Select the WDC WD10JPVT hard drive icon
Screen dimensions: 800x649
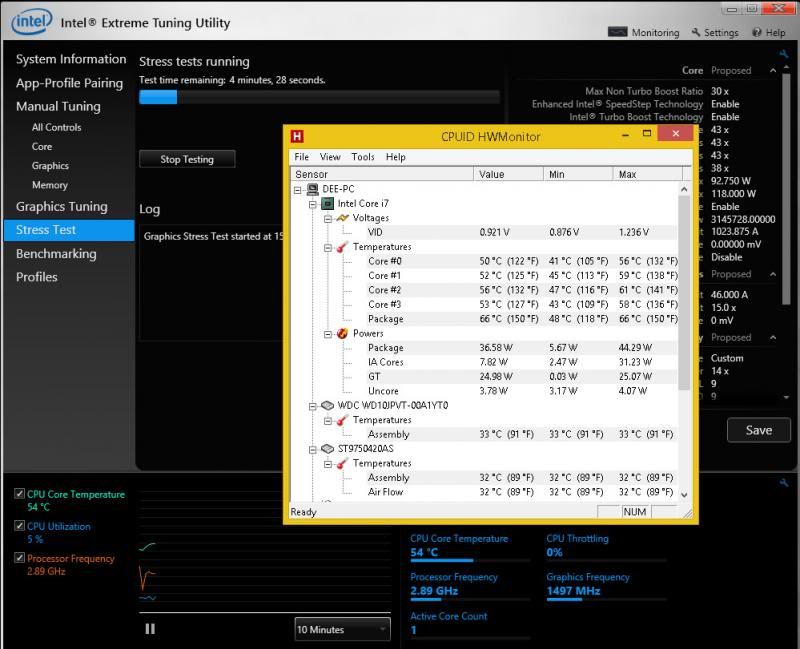(328, 406)
